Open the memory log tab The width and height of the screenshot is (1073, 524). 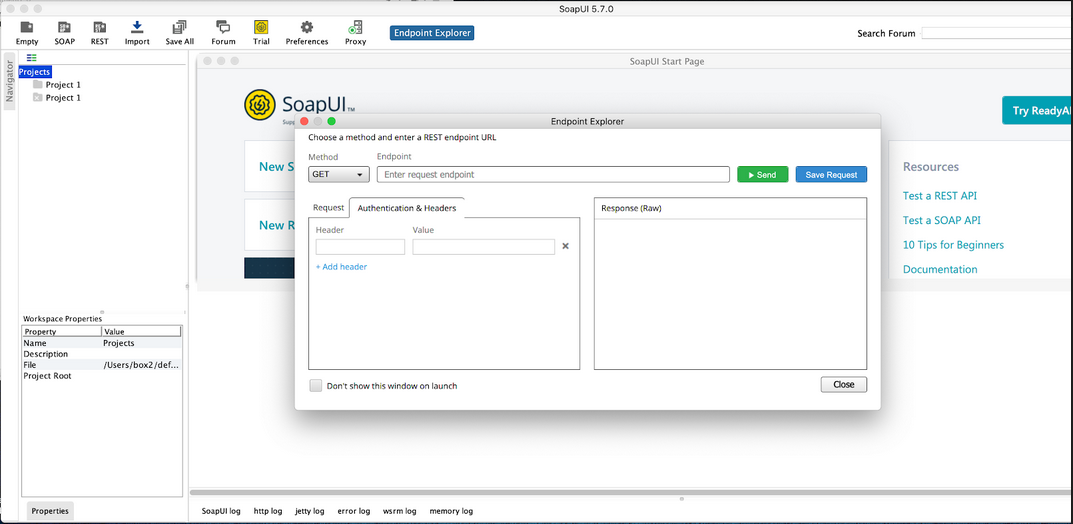point(451,511)
